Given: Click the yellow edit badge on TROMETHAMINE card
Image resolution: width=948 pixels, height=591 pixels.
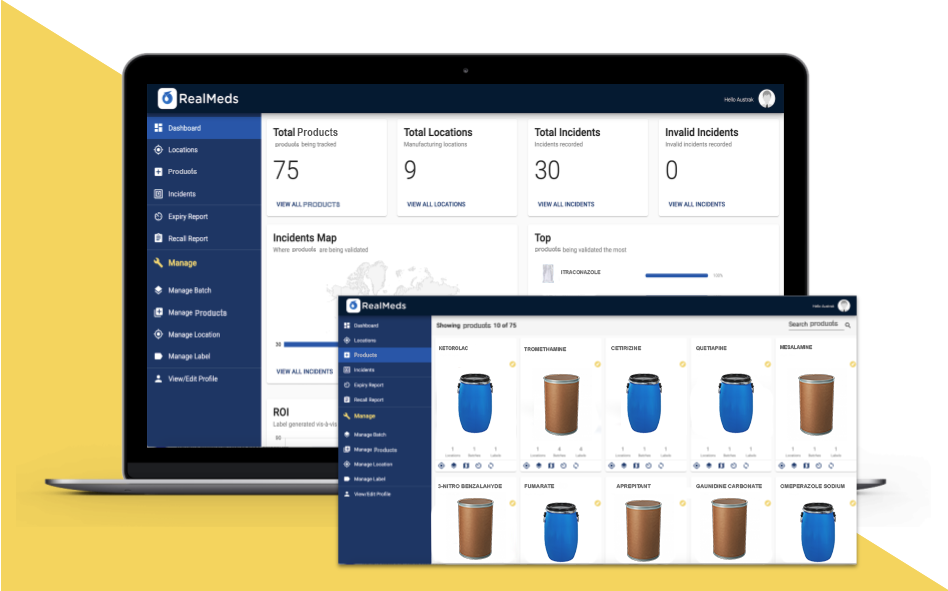Looking at the screenshot, I should tap(597, 364).
